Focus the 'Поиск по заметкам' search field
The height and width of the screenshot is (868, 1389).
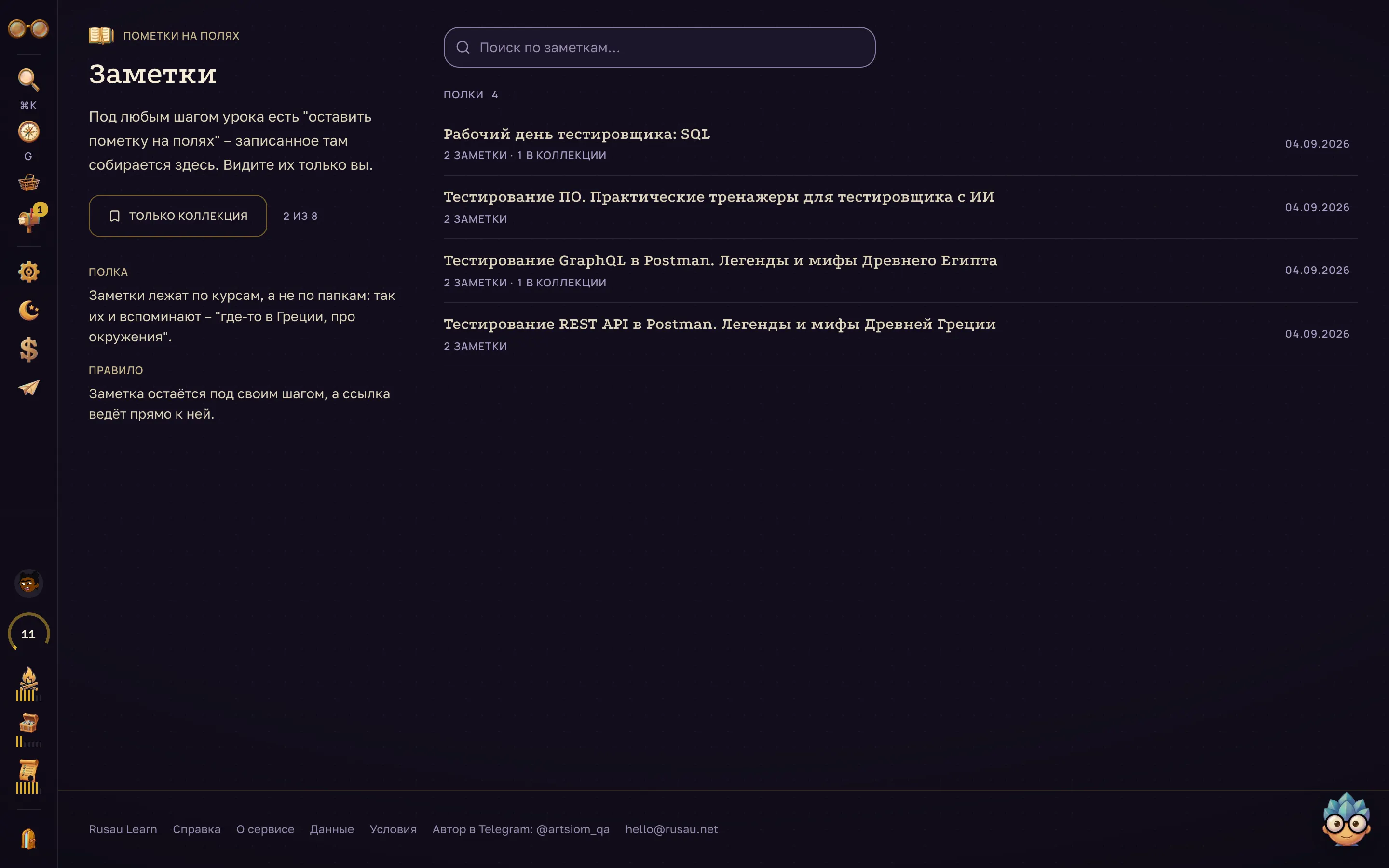[659, 47]
